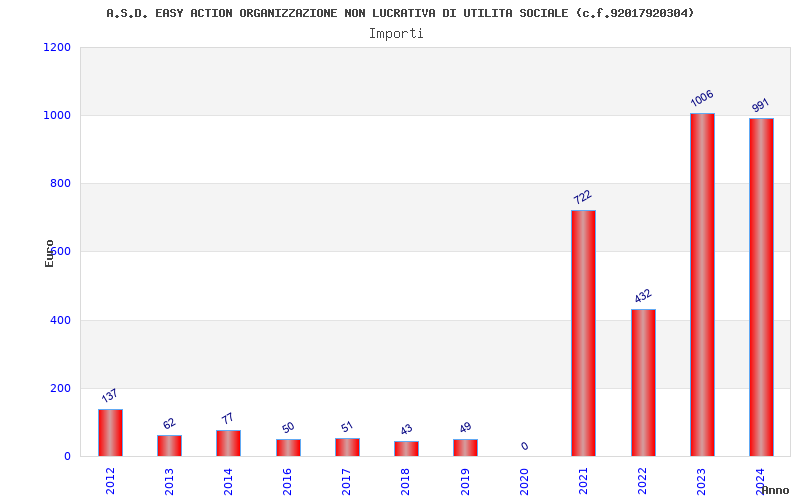Select the 2021 bar valued 722
The image size is (800, 500).
tap(583, 333)
